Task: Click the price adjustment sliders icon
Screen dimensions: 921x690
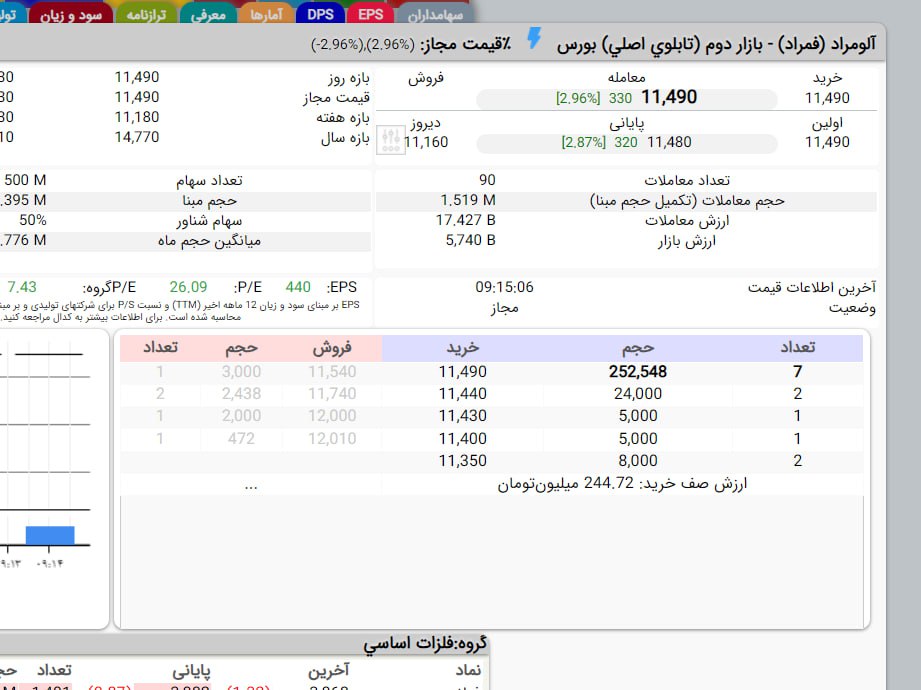Action: [391, 140]
